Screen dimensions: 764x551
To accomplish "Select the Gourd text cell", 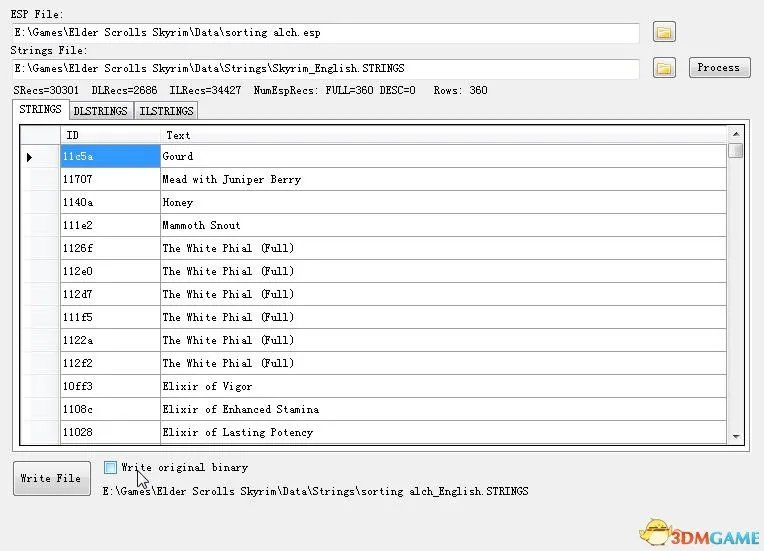I will tap(443, 156).
